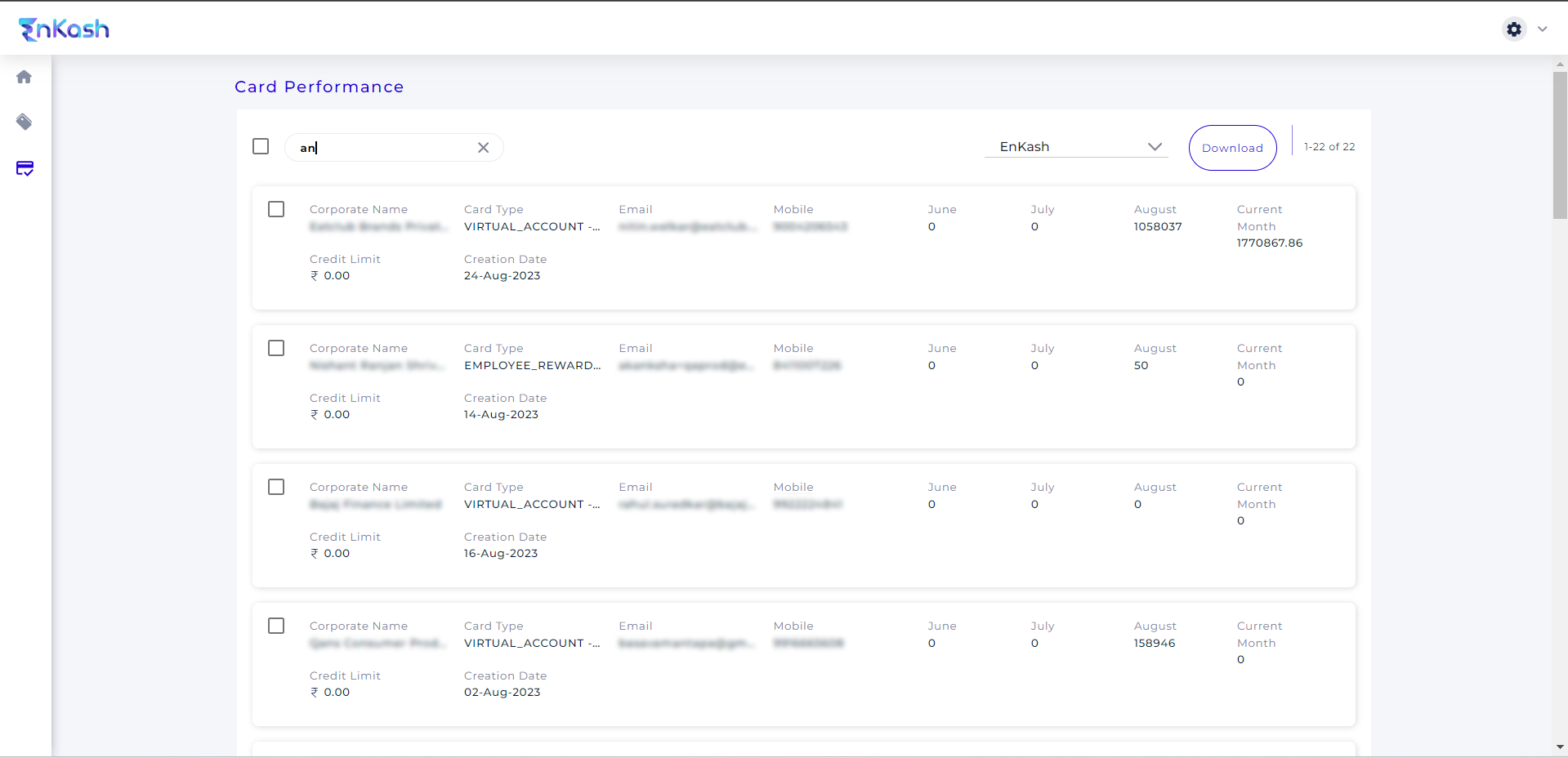Image resolution: width=1568 pixels, height=758 pixels.
Task: Click the 1-22 of 22 record count
Action: (x=1329, y=147)
